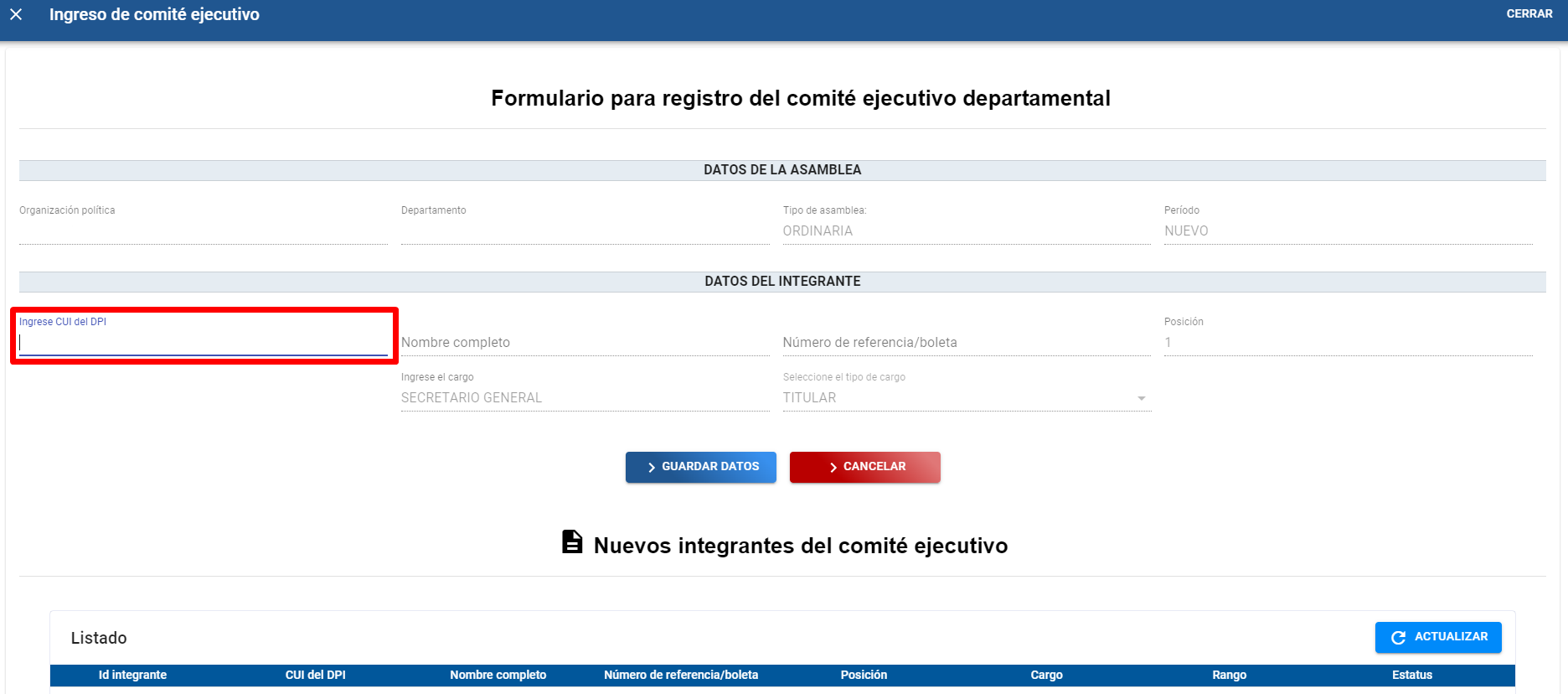1568x694 pixels.
Task: Focus the Ingrese CUI del DPI field
Action: [203, 343]
